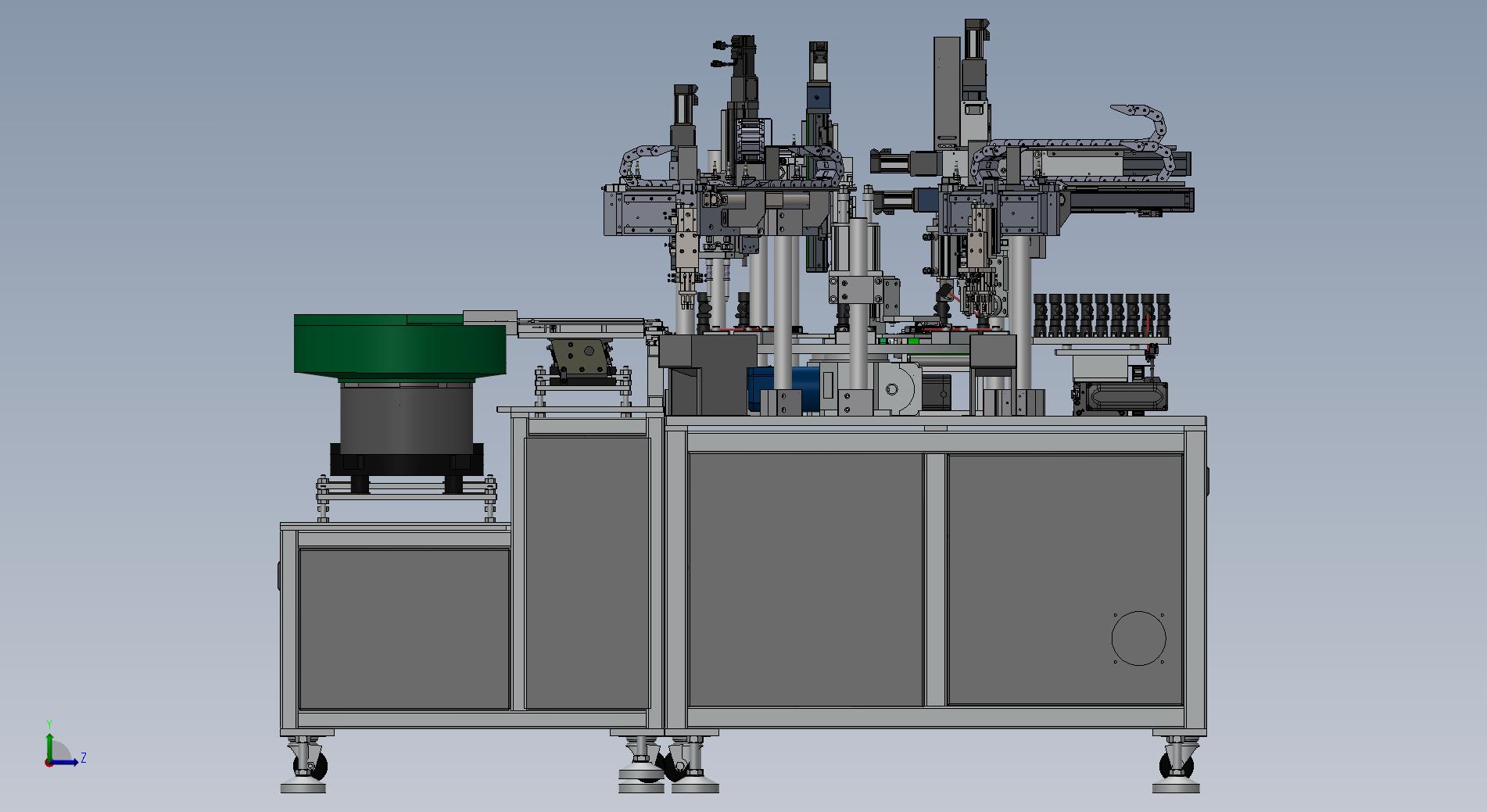
Task: Select the circular fan cutout on the cabinet
Action: coord(1138,639)
